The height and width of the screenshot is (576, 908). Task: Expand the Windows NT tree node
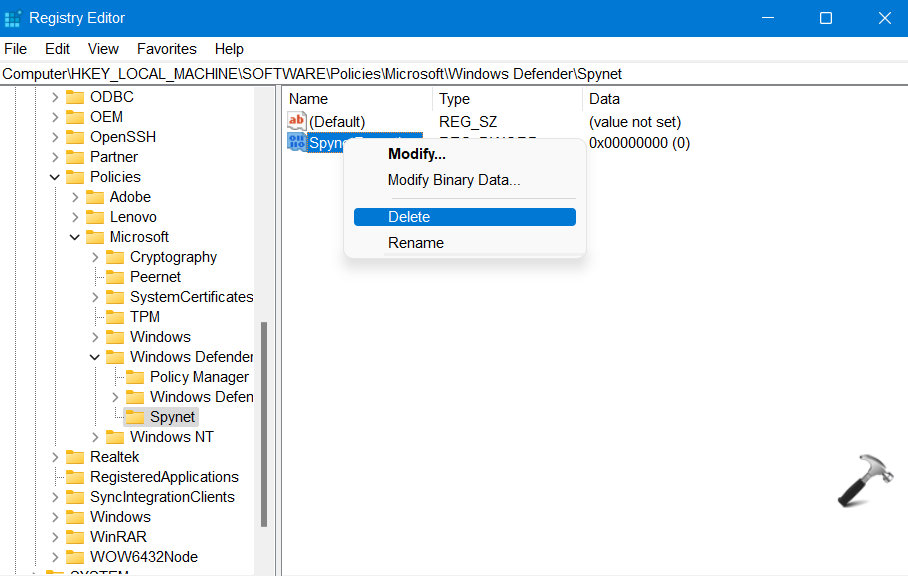[x=95, y=437]
